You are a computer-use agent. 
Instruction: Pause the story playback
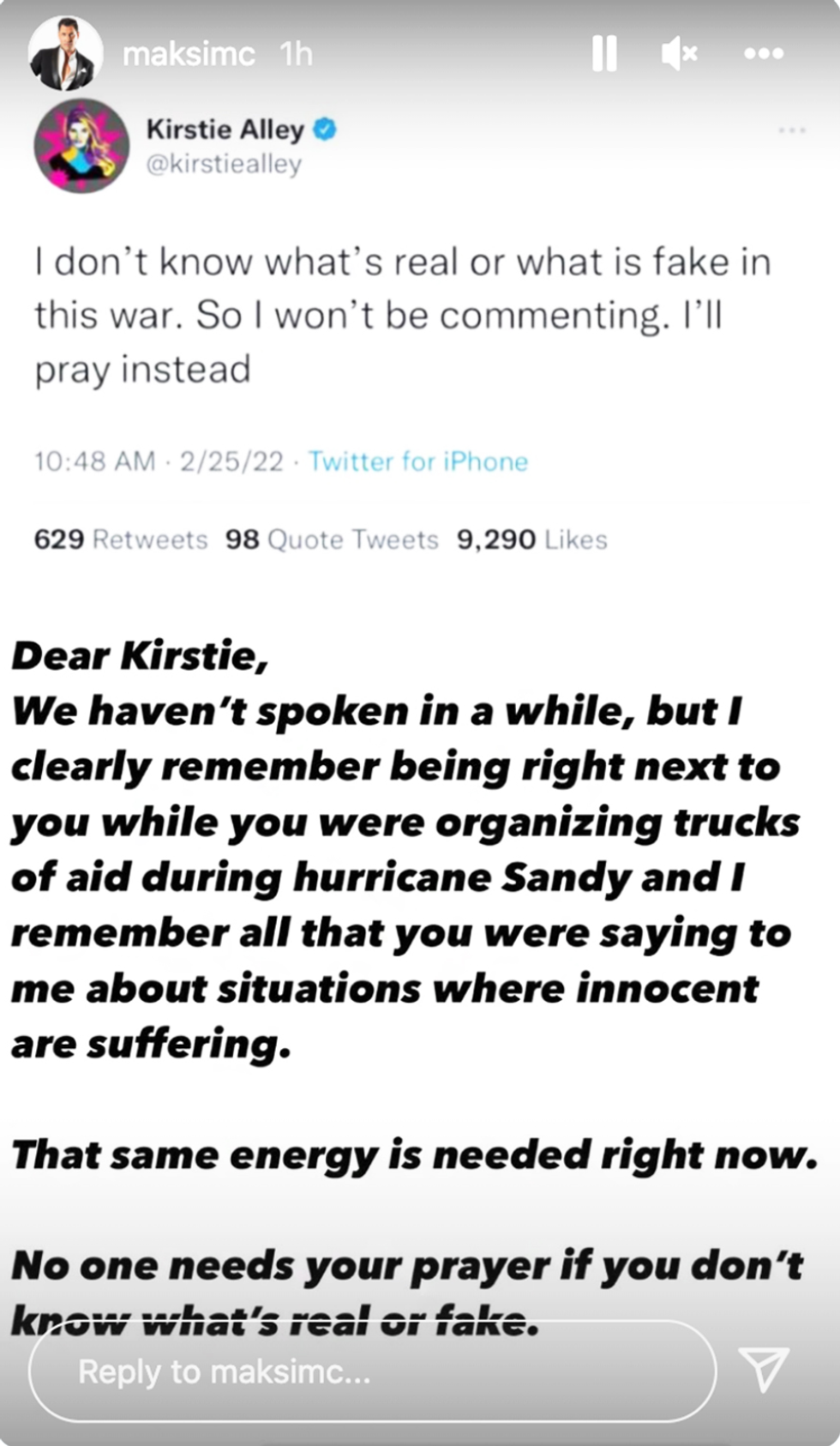[x=604, y=54]
